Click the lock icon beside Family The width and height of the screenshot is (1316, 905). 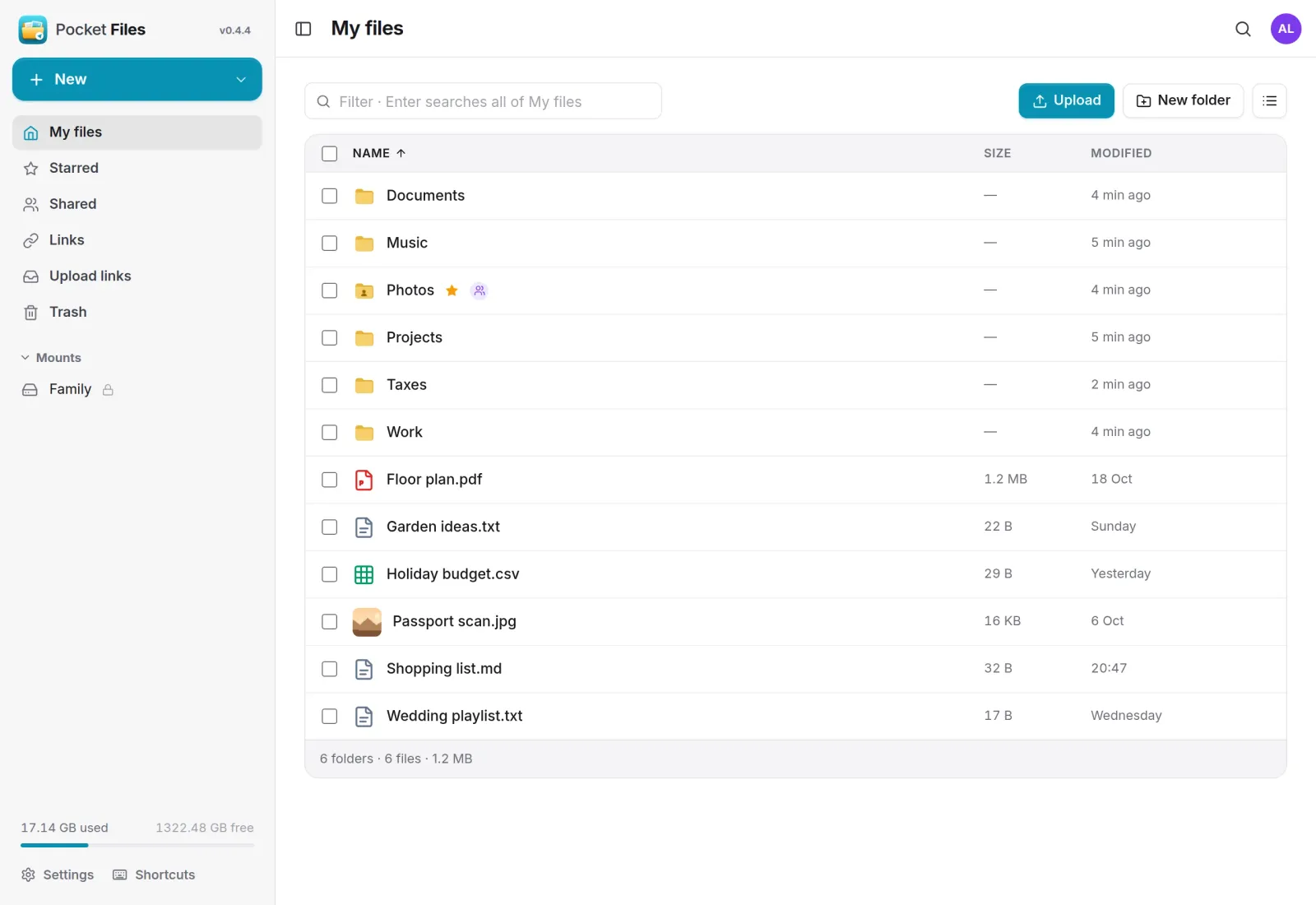pos(108,390)
